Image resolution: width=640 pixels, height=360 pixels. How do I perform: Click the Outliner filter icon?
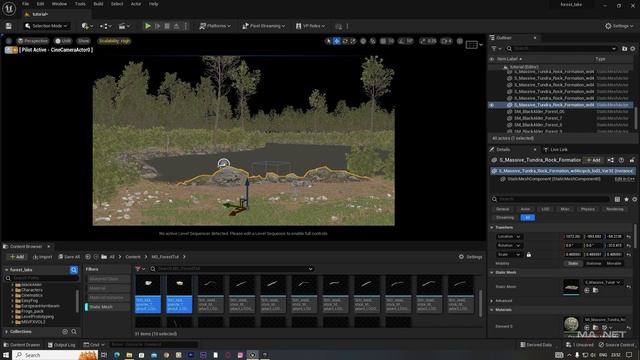pos(494,49)
